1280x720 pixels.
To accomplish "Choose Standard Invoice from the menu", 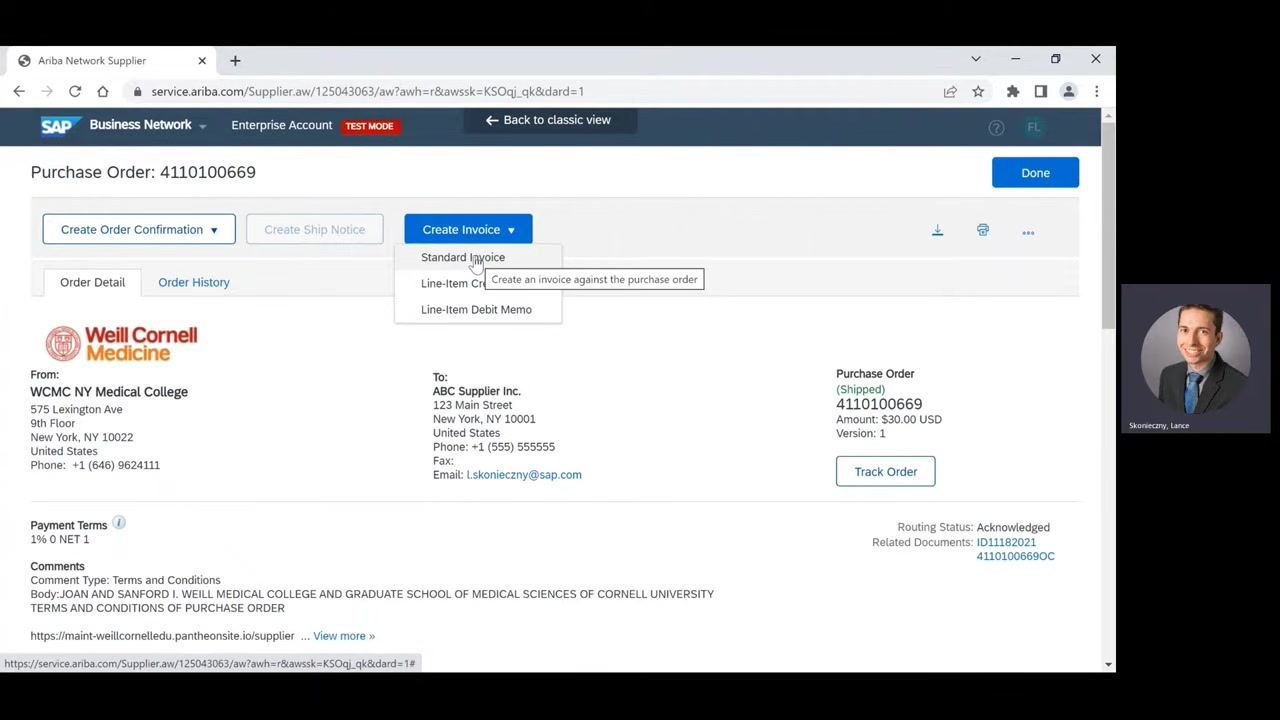I will 463,257.
